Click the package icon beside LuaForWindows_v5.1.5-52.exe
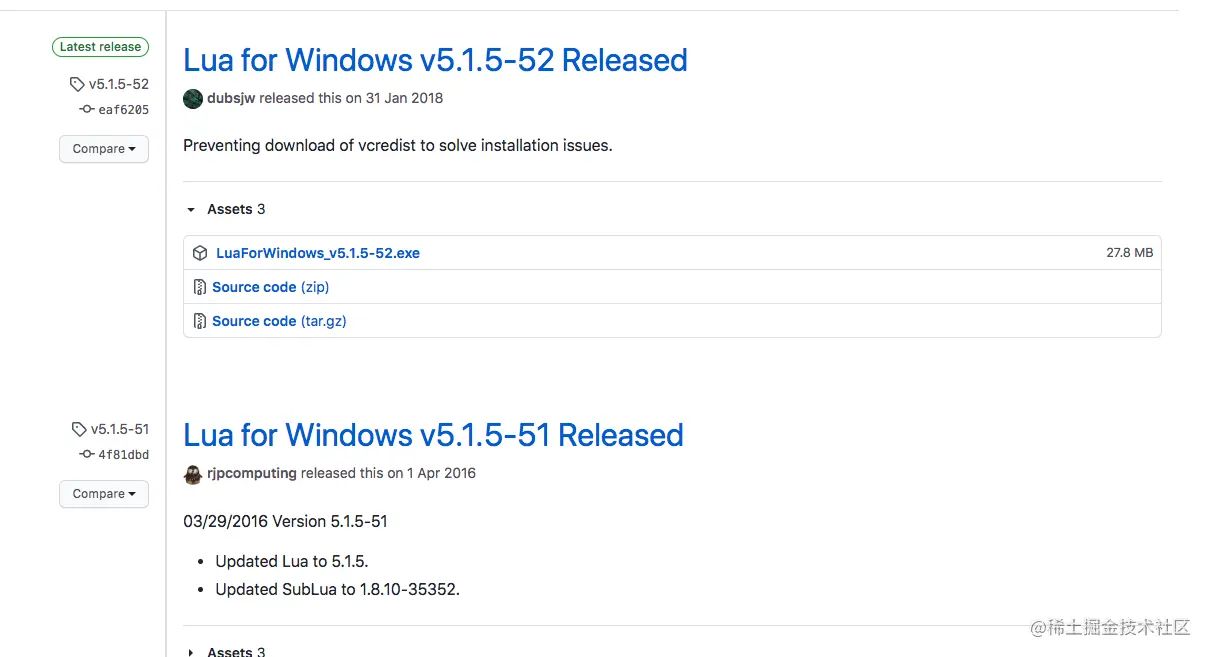The width and height of the screenshot is (1210, 657). (200, 253)
